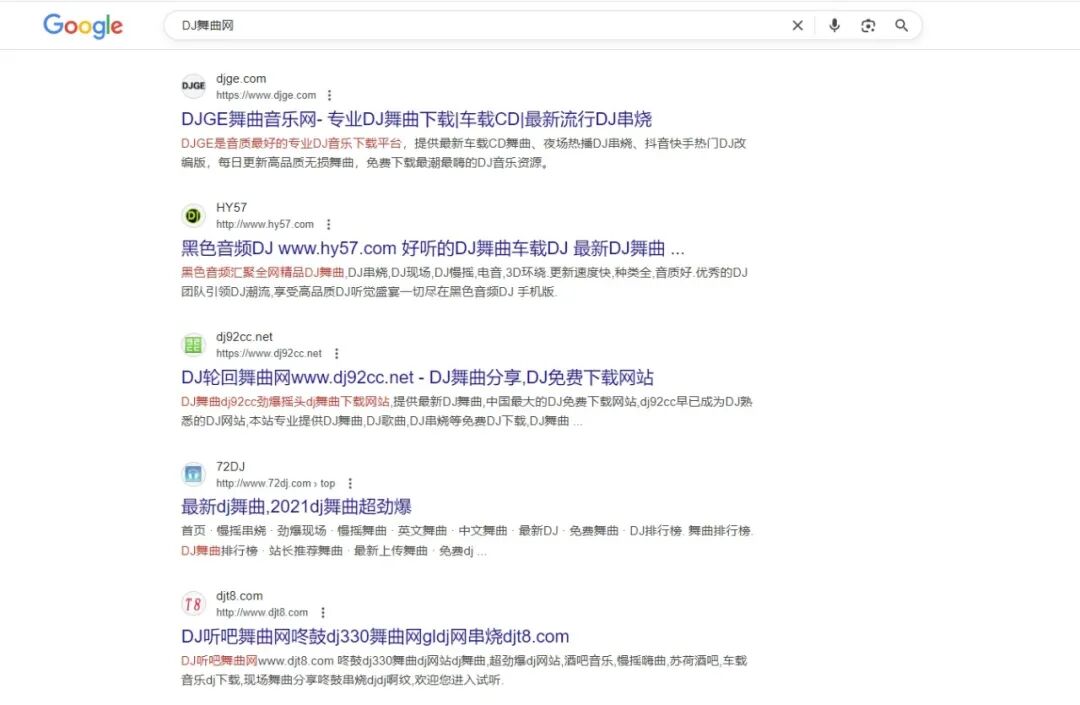Click the DJGE site favicon

[194, 86]
